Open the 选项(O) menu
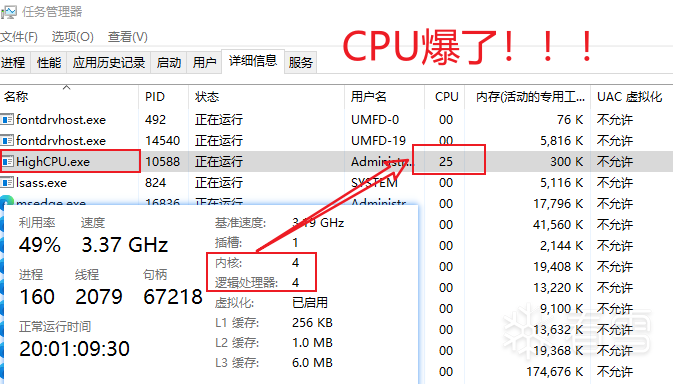The image size is (673, 384). (73, 37)
